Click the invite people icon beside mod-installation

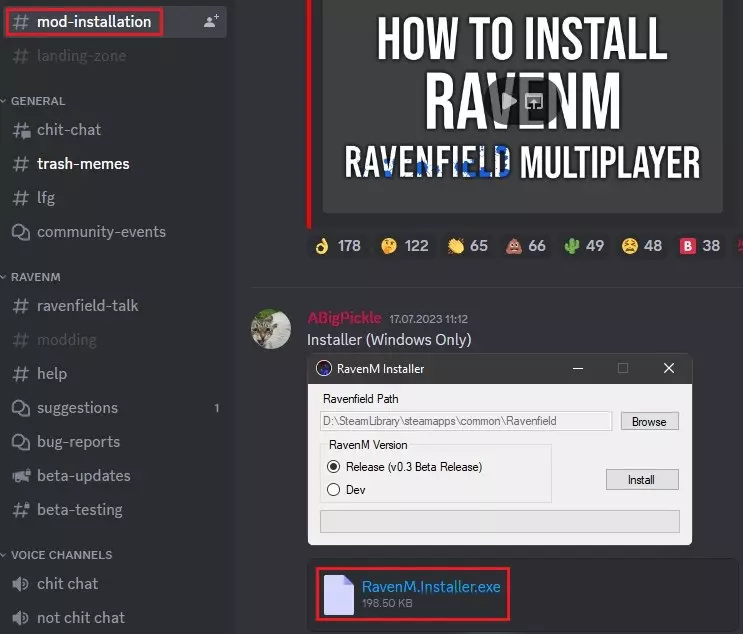coord(211,21)
